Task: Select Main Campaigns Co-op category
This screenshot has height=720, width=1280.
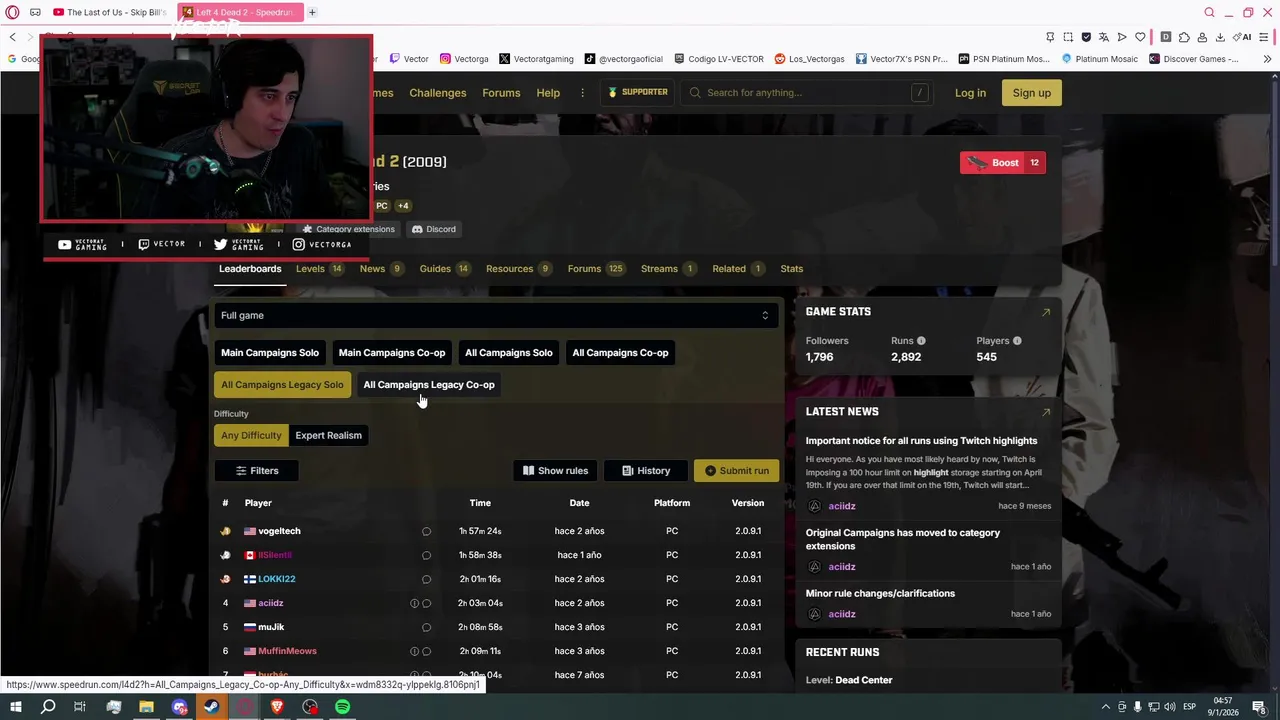Action: 392,353
